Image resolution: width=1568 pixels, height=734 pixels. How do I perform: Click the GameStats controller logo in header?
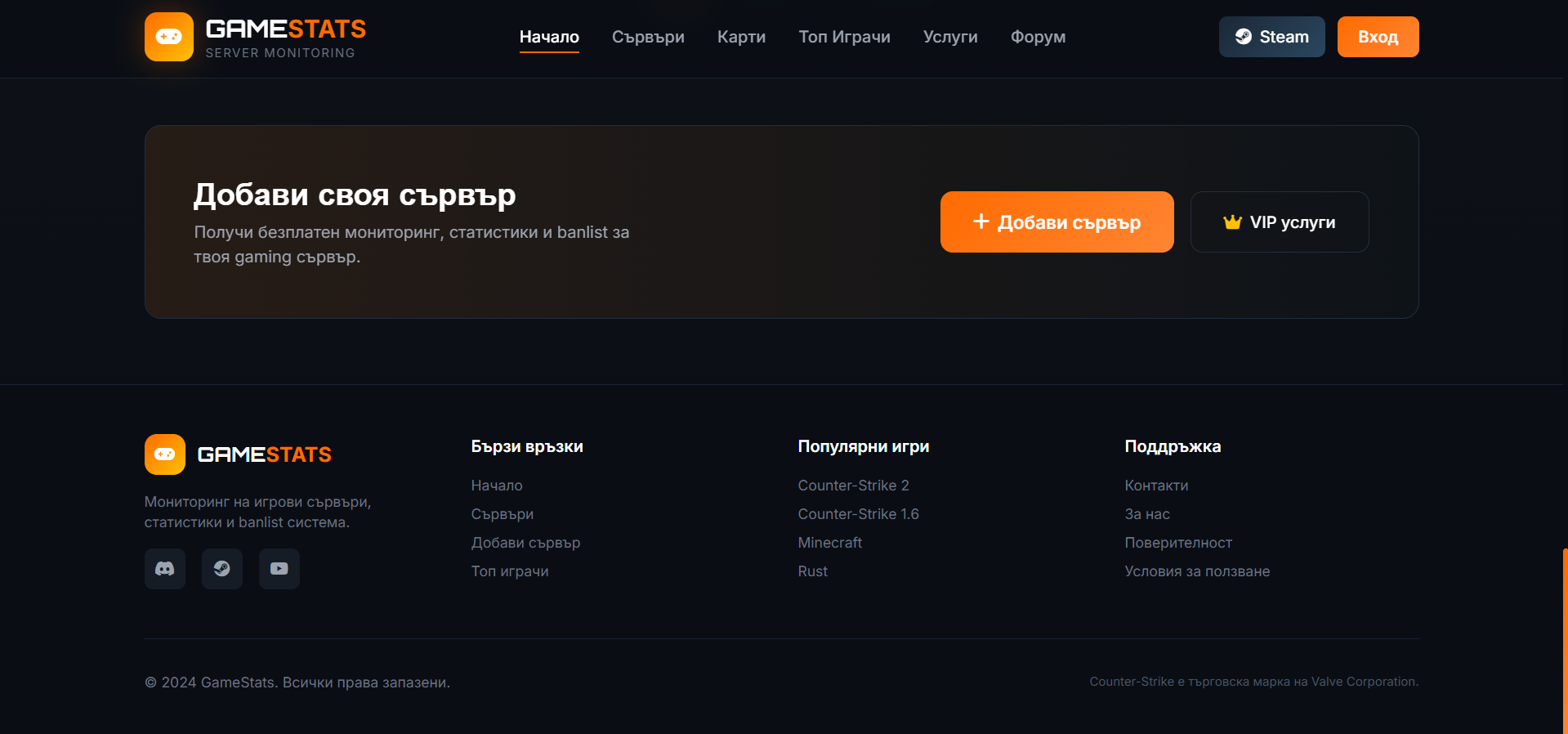pos(169,37)
